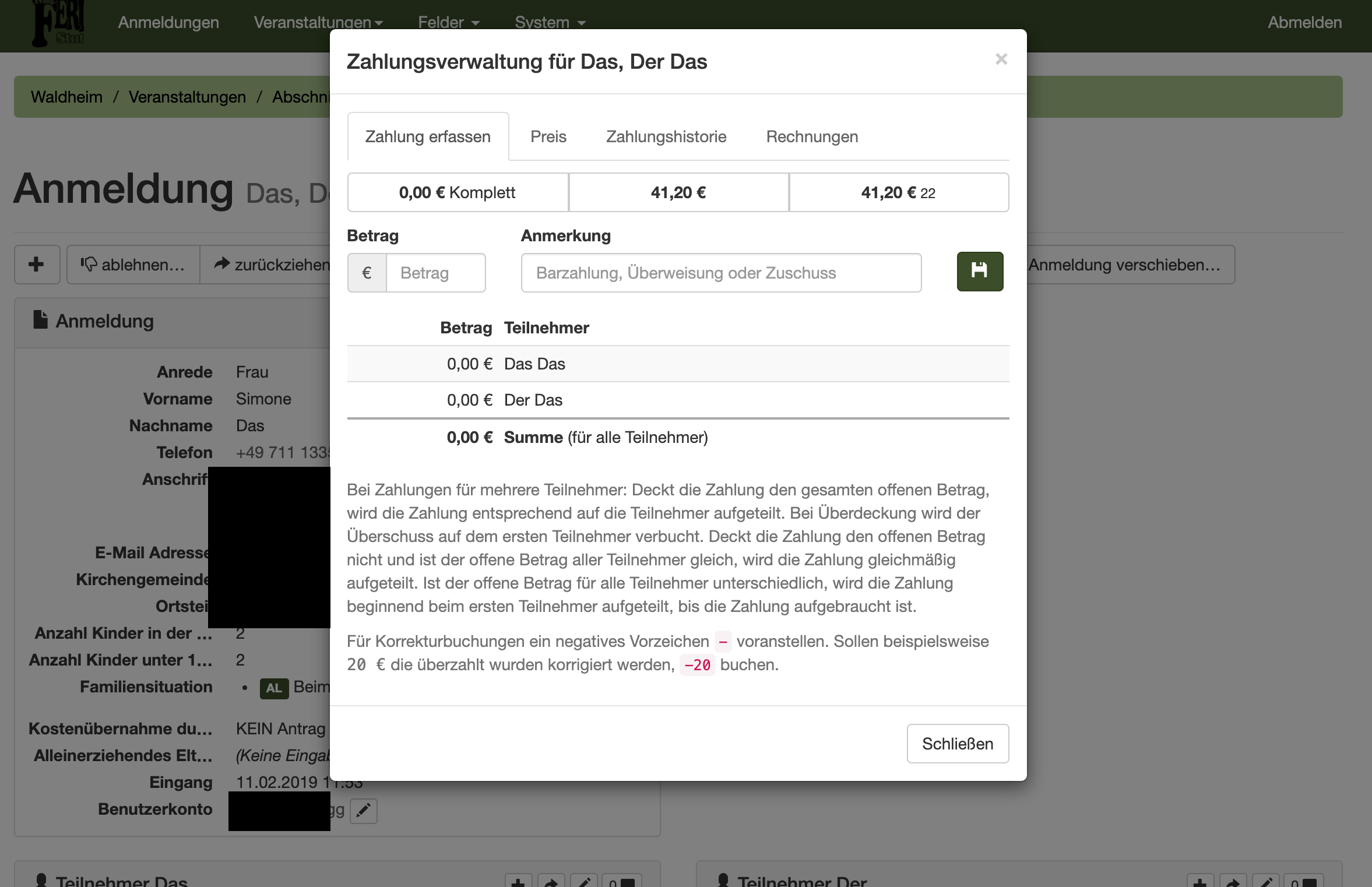Viewport: 1372px width, 887px height.
Task: Click the AL badge beside Familiensituation
Action: [x=274, y=688]
